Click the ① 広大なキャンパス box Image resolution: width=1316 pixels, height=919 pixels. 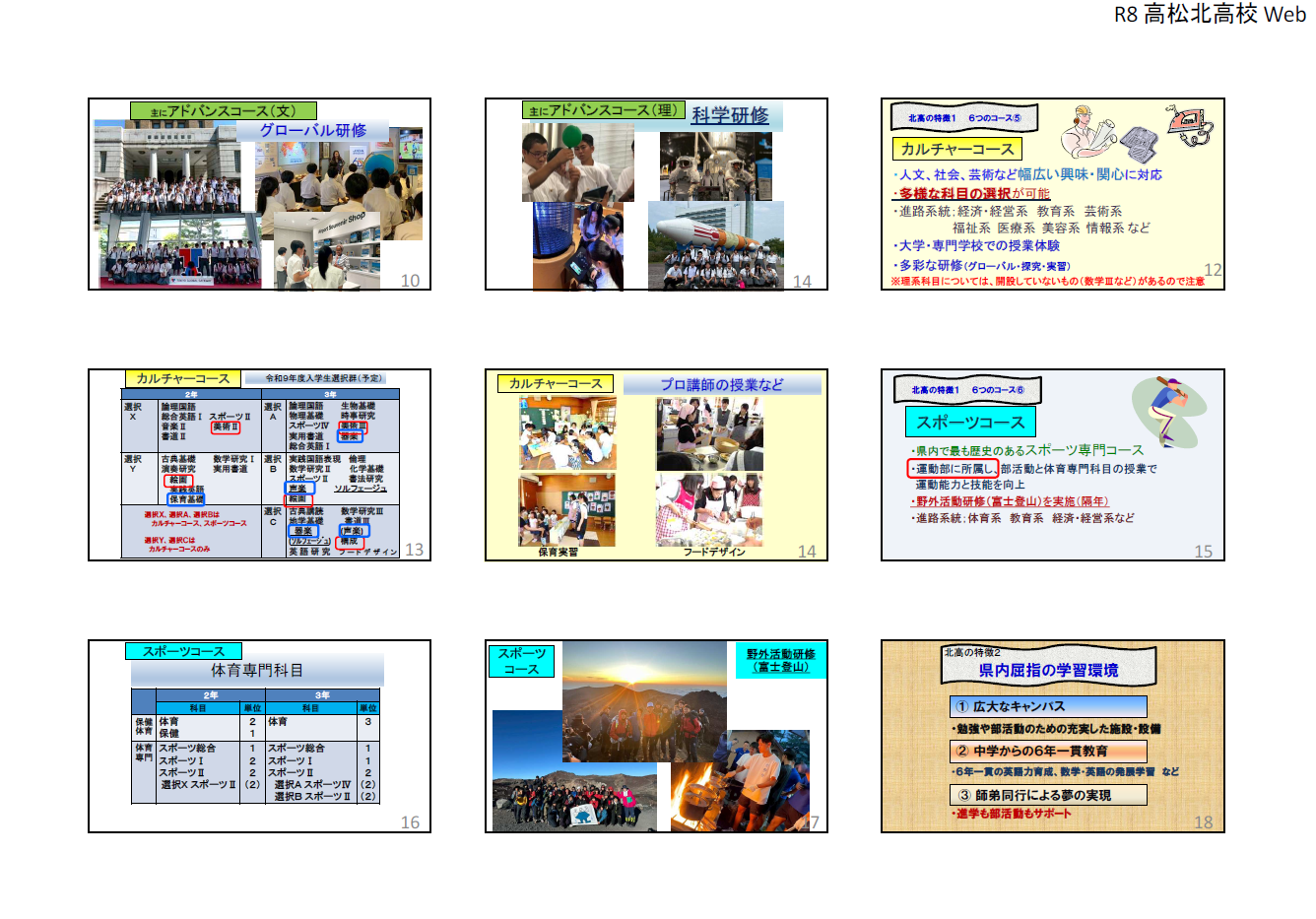click(1048, 707)
